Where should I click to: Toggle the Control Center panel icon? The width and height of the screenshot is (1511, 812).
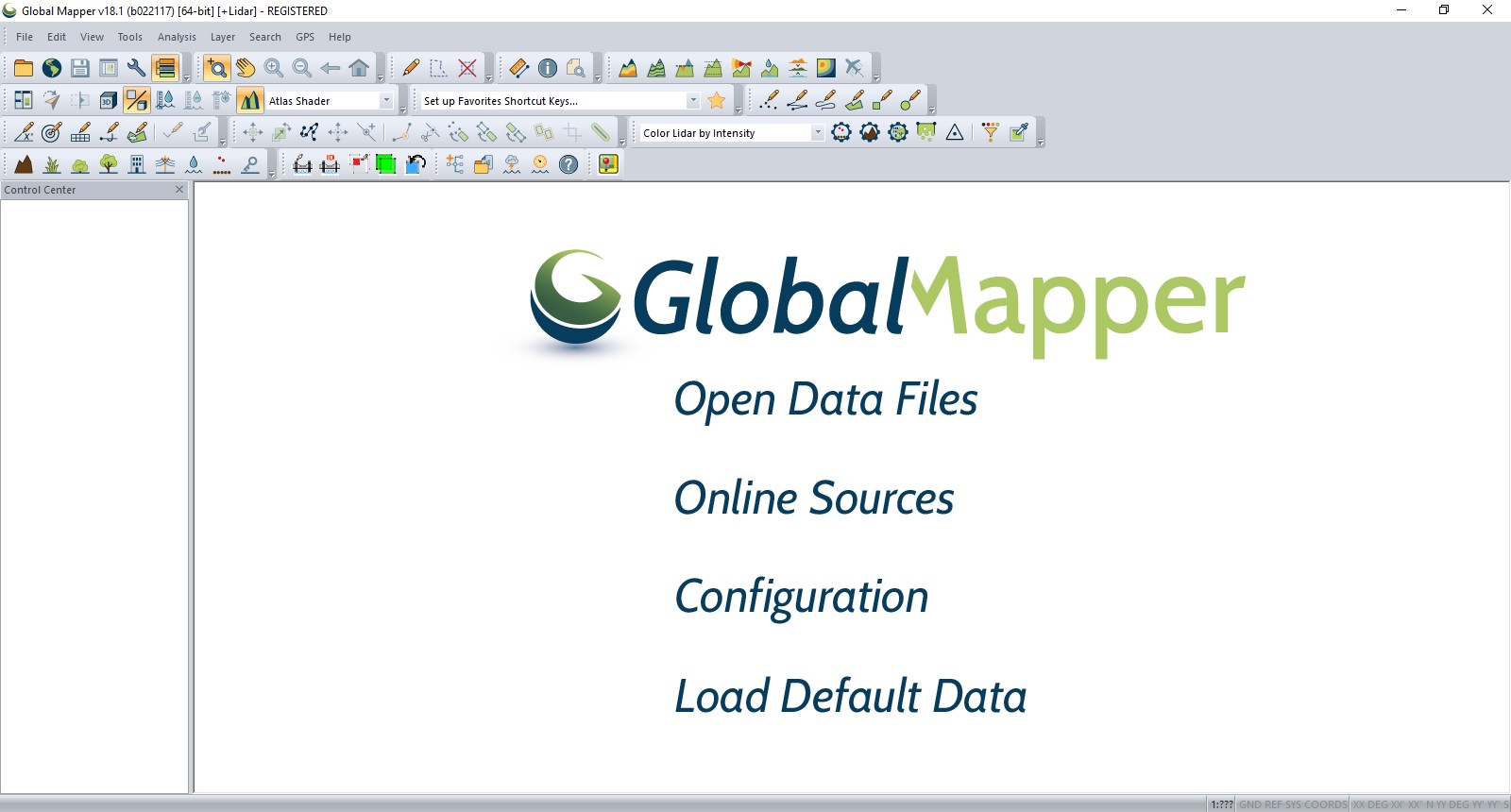coord(165,68)
